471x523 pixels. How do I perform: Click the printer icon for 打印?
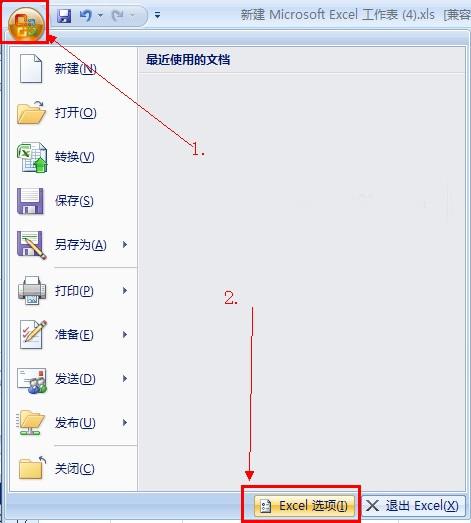tap(32, 291)
